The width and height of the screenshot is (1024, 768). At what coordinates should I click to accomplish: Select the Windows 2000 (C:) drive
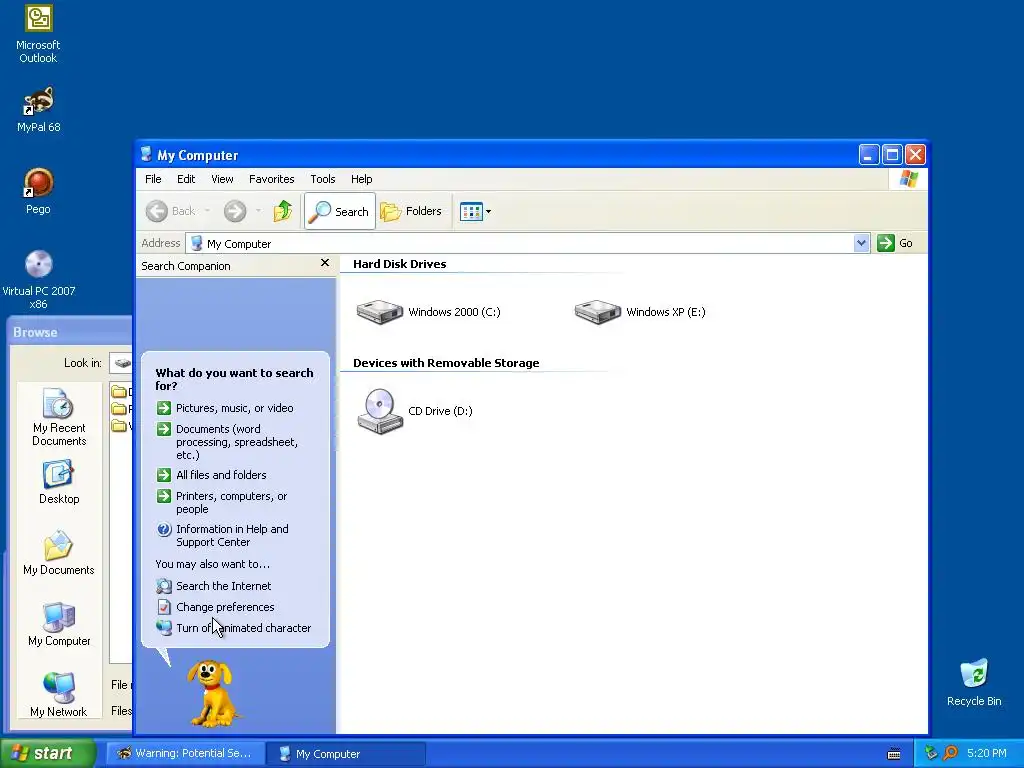pos(428,312)
